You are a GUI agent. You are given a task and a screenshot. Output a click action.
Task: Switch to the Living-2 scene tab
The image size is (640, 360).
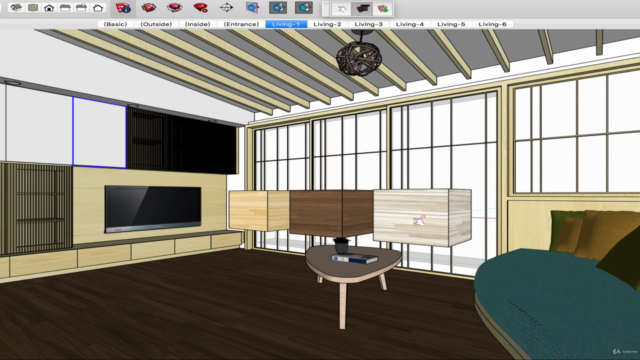(327, 24)
